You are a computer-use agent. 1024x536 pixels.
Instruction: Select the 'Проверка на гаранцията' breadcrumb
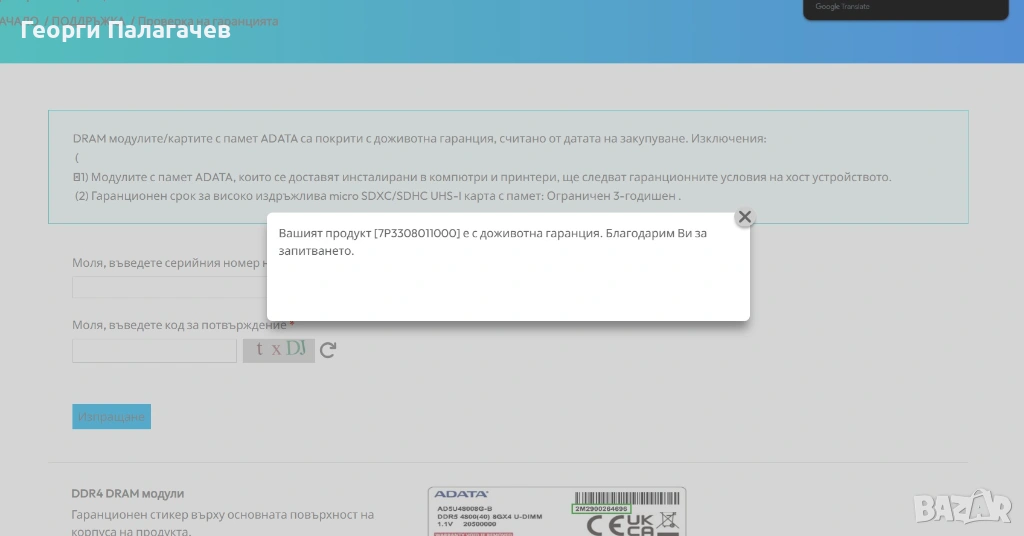tap(208, 21)
